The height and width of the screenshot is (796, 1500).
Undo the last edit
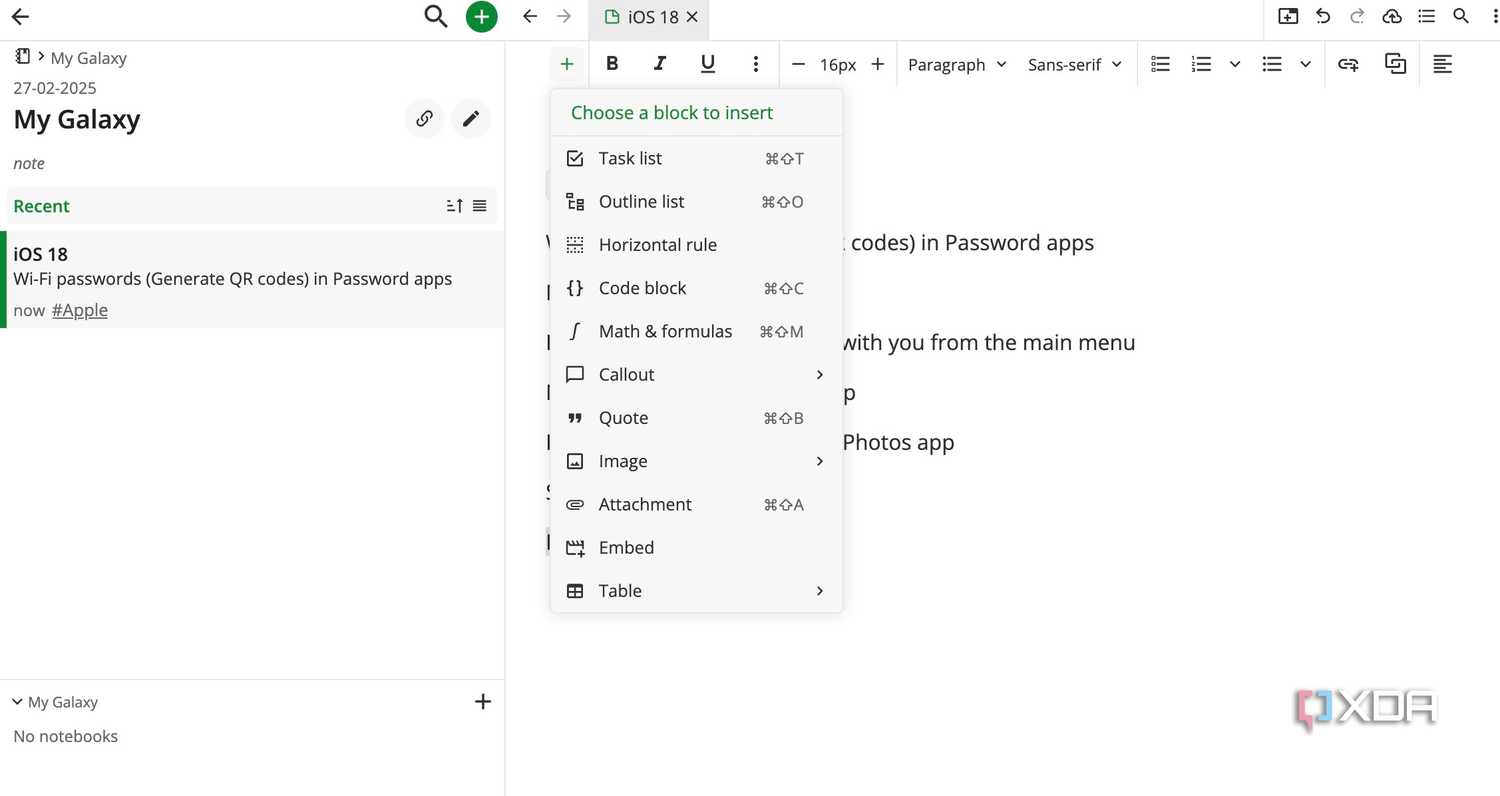click(x=1323, y=16)
